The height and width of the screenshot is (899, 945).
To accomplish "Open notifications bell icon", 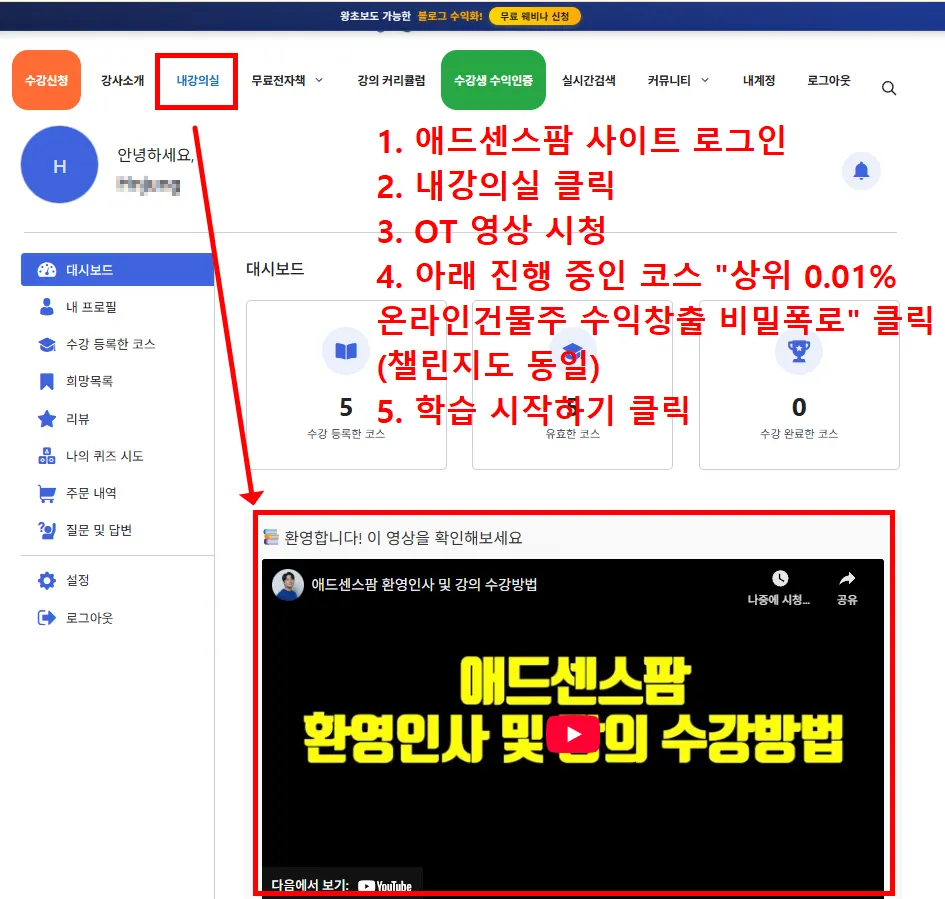I will (861, 171).
